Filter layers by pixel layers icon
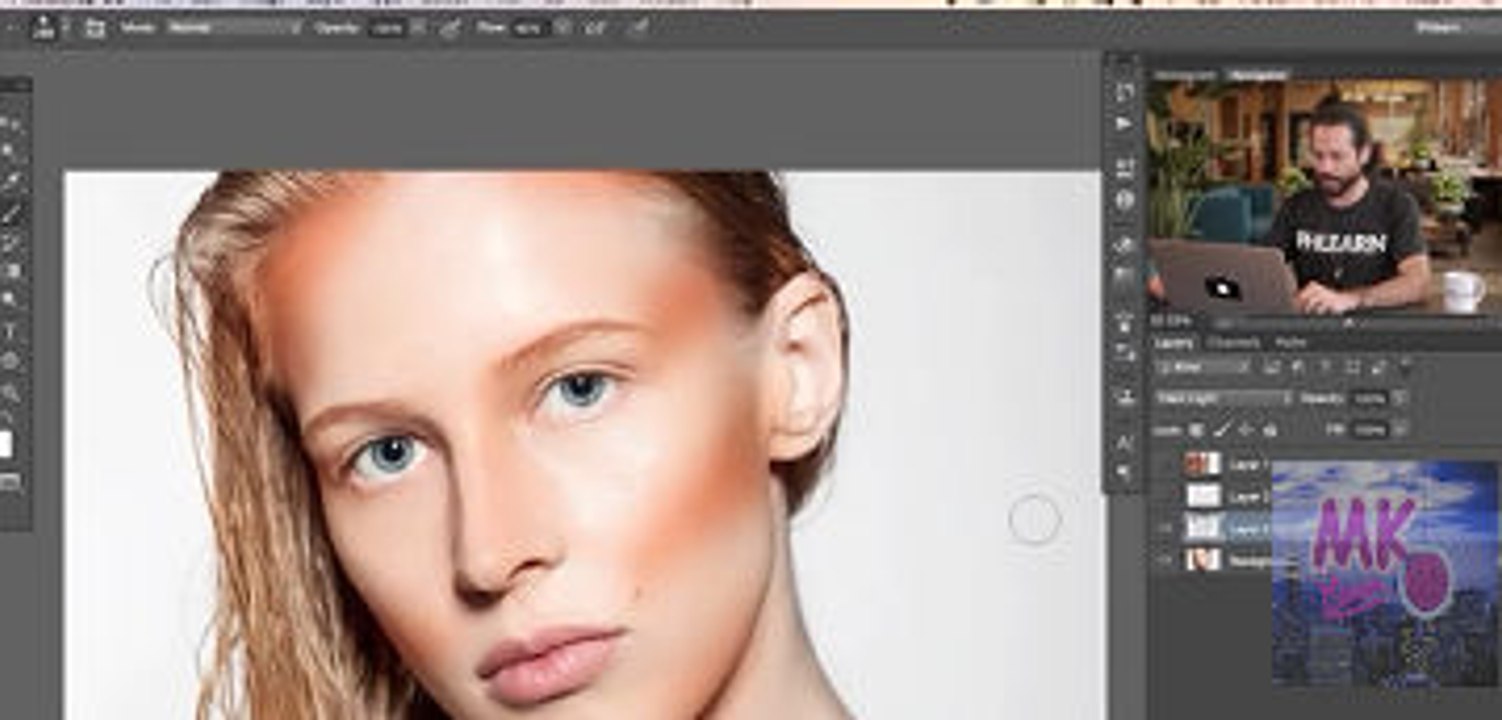Screen dimensions: 1502x720 (1272, 367)
